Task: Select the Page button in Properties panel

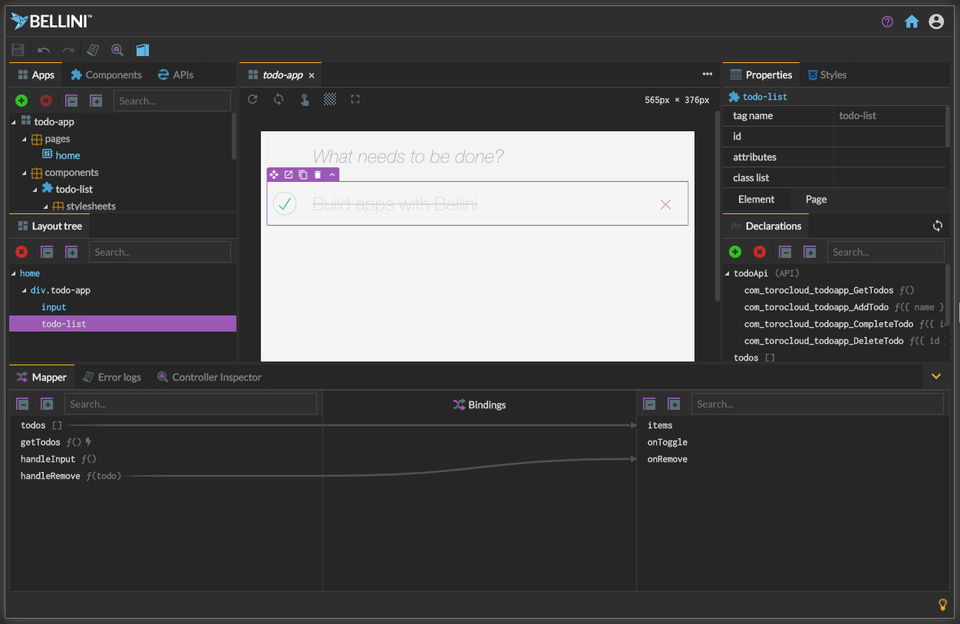Action: pos(816,199)
